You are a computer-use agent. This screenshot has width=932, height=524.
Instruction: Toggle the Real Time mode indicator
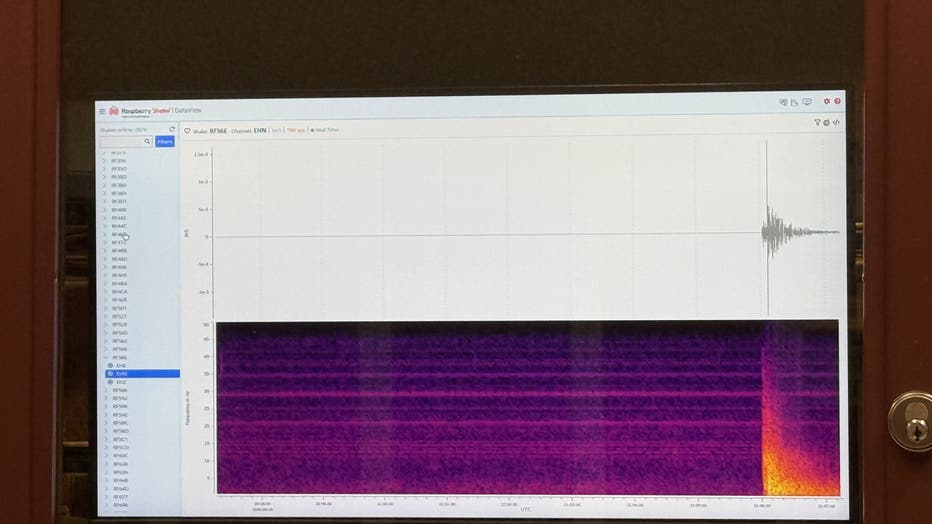(325, 130)
